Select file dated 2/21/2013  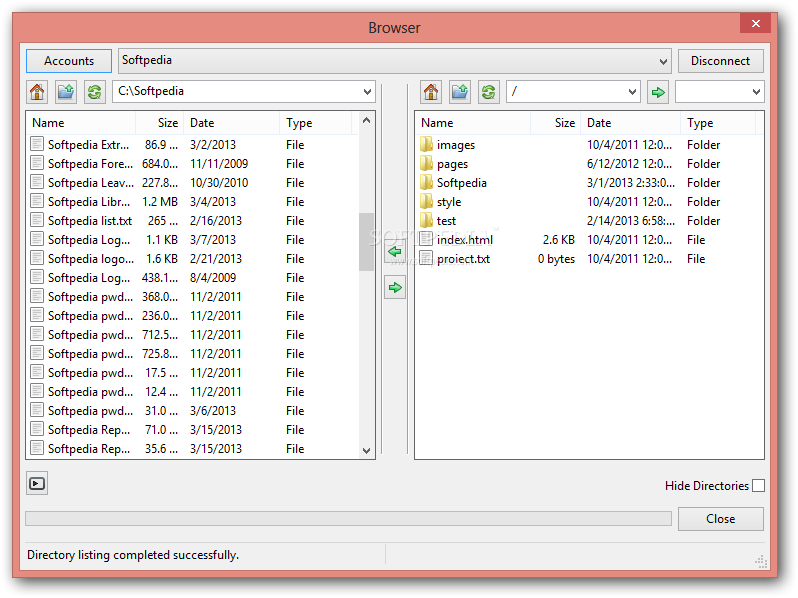point(193,259)
